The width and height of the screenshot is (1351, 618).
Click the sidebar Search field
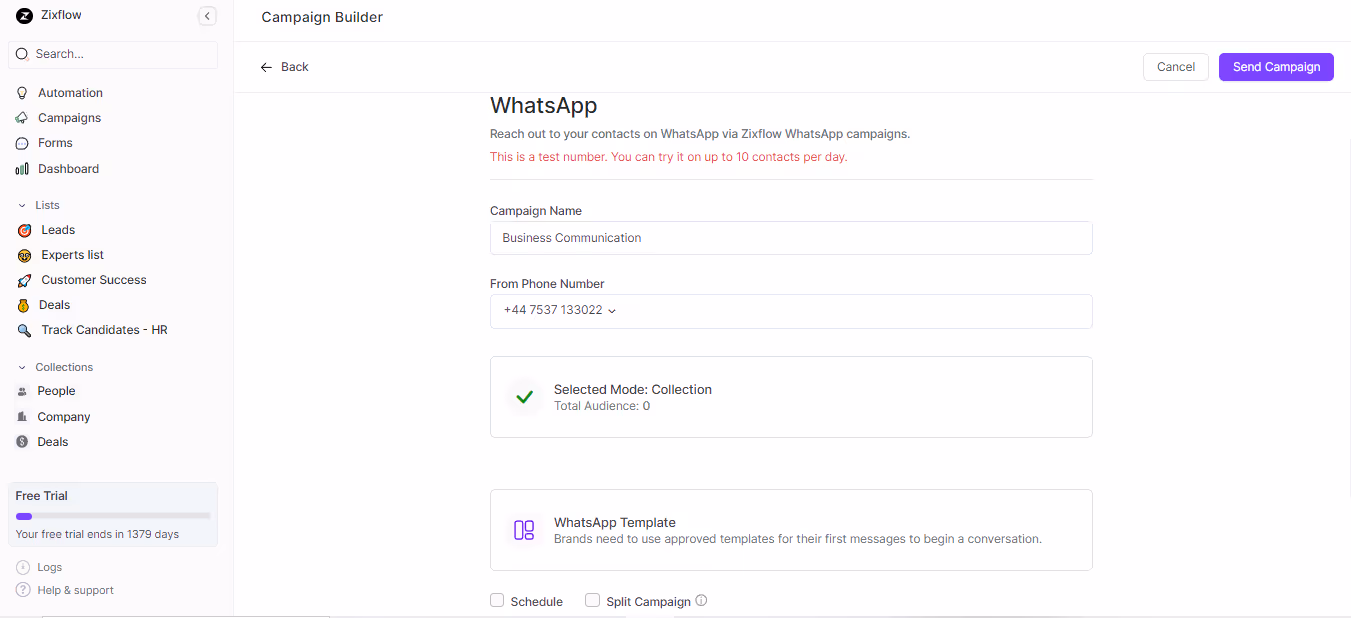click(113, 54)
